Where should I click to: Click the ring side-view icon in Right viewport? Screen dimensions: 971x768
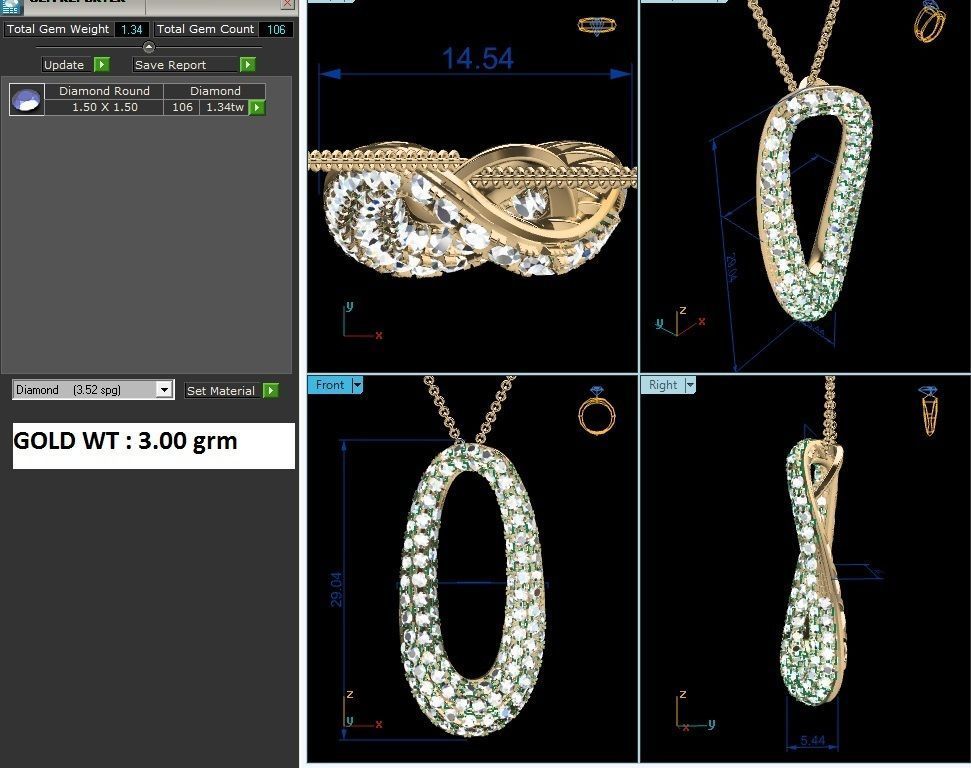tap(928, 410)
